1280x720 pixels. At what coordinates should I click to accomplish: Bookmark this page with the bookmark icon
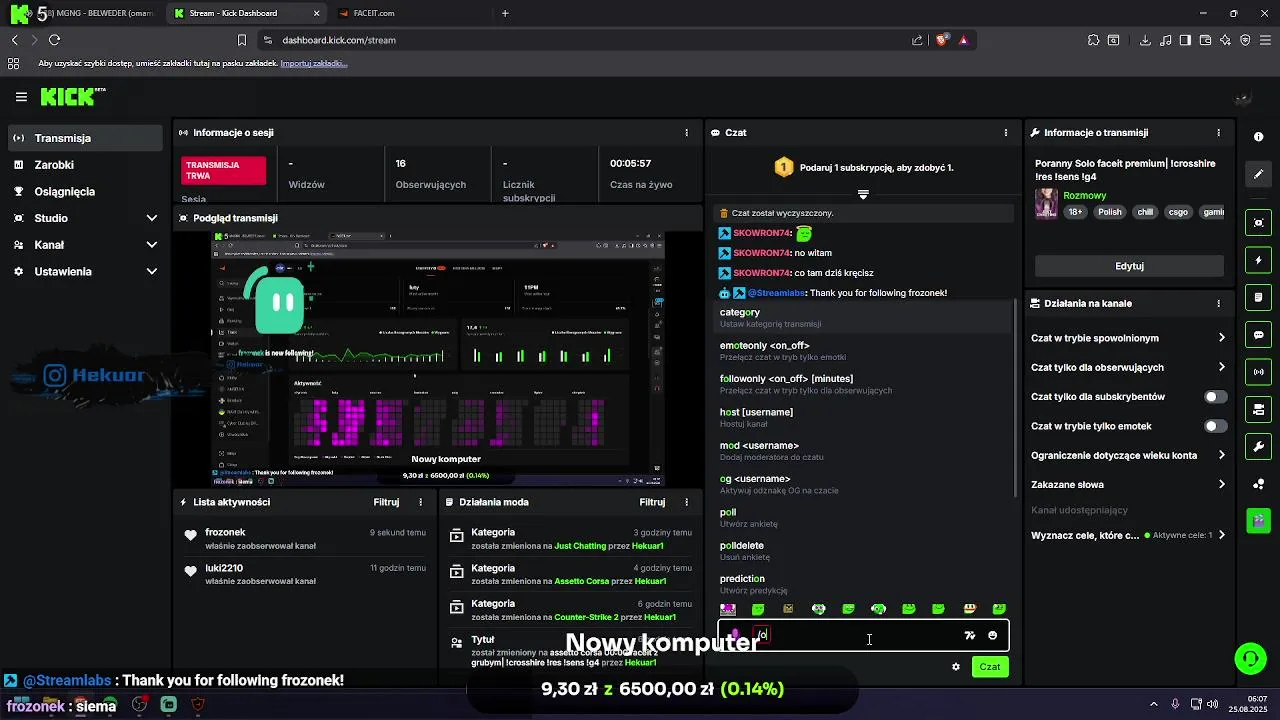(x=241, y=40)
